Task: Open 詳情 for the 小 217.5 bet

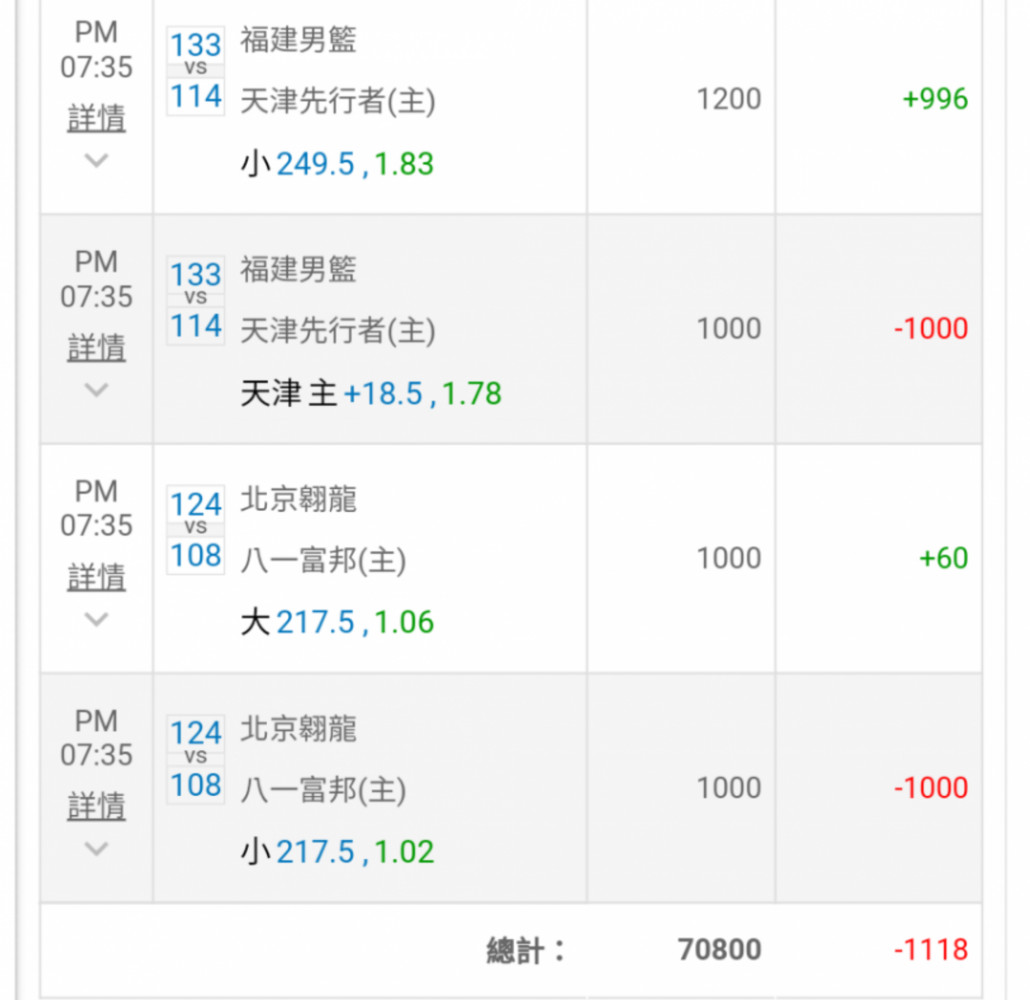Action: [97, 806]
